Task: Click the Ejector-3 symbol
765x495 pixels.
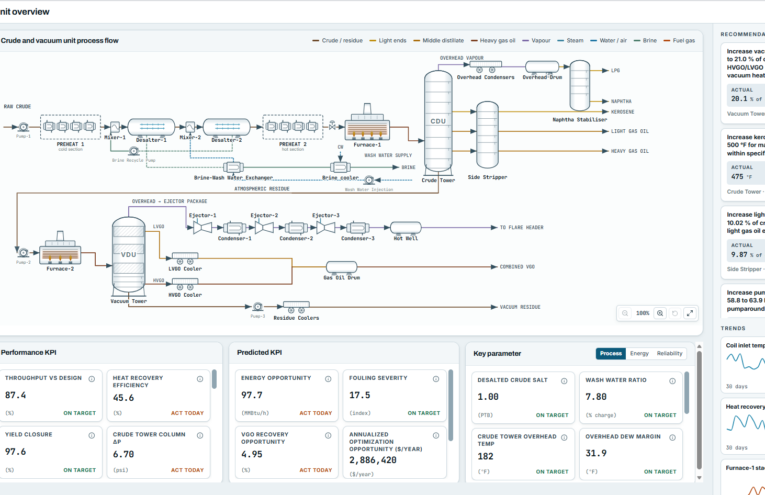Action: (325, 227)
